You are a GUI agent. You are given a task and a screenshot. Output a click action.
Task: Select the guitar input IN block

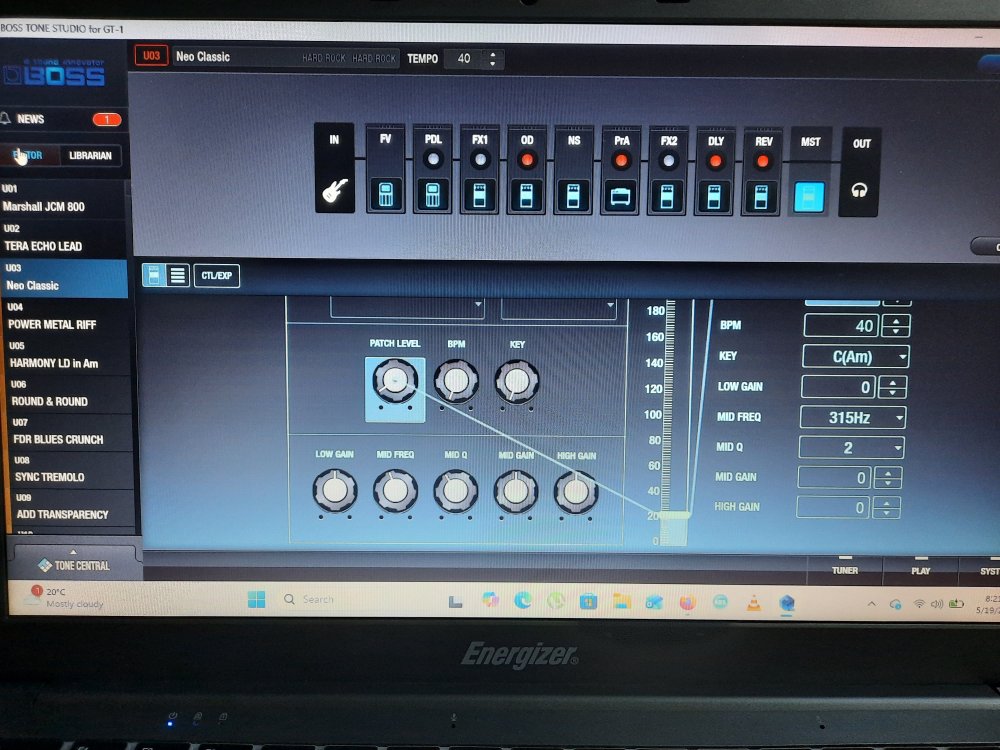point(334,168)
